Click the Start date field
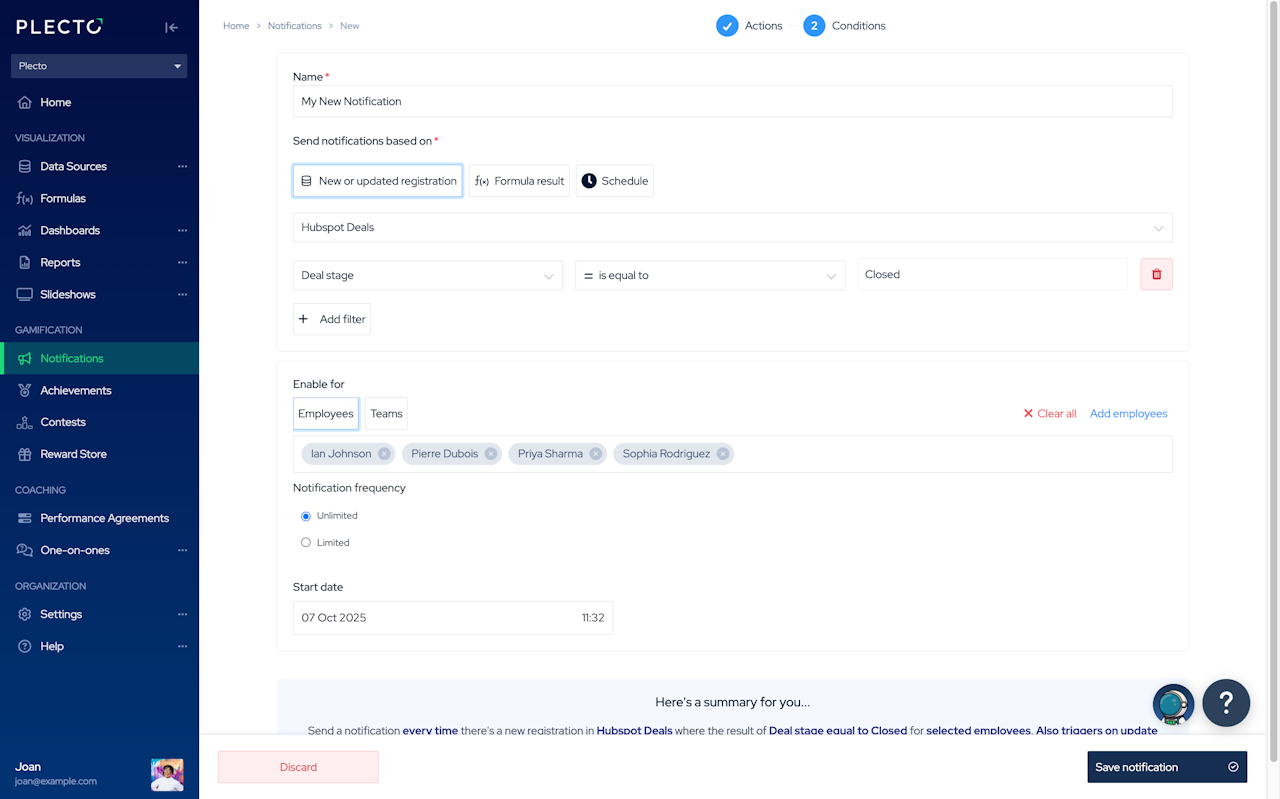Viewport: 1280px width, 799px height. (453, 618)
